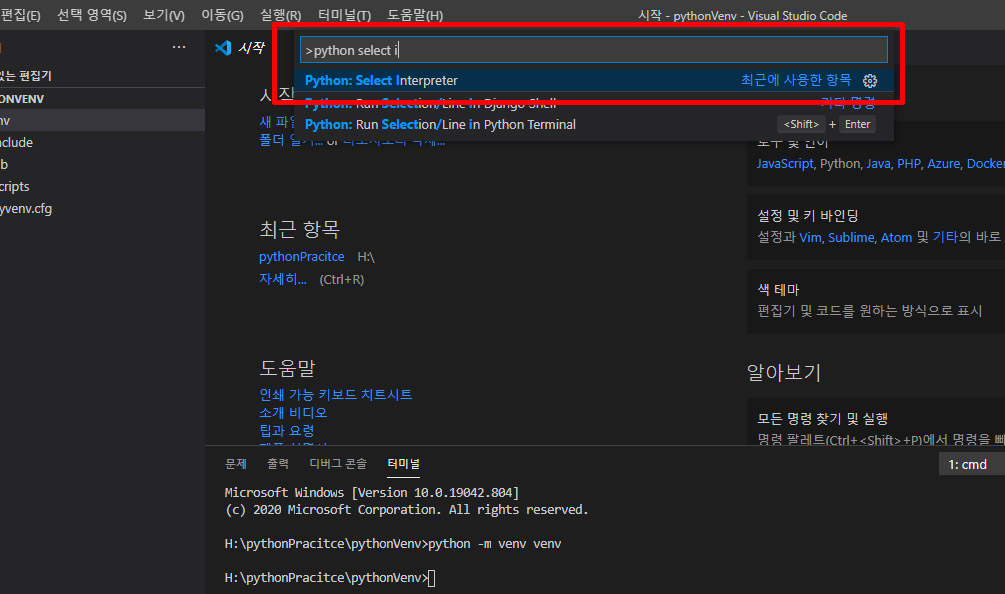This screenshot has width=1005, height=594.
Task: Open the 보기(V) menu
Action: [x=163, y=15]
